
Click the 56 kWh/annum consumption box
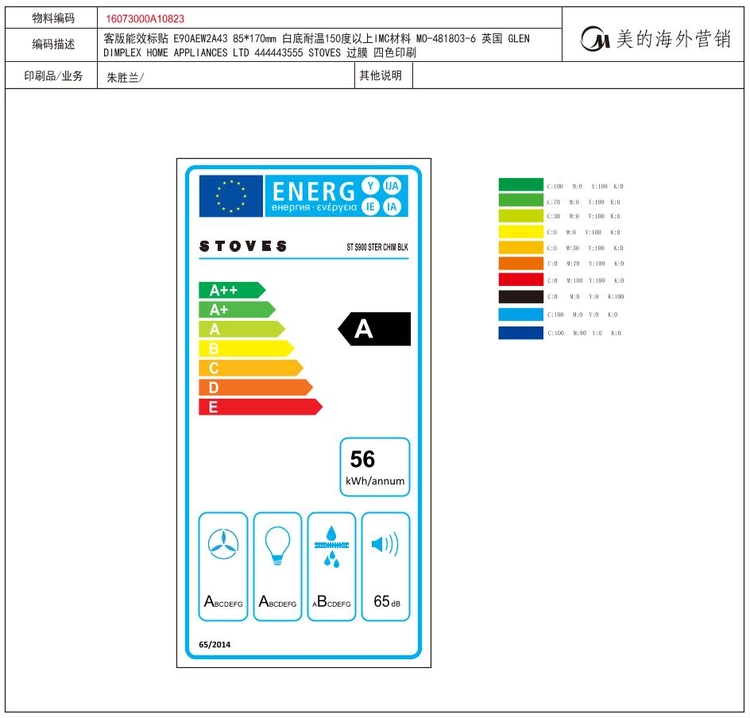tap(375, 467)
